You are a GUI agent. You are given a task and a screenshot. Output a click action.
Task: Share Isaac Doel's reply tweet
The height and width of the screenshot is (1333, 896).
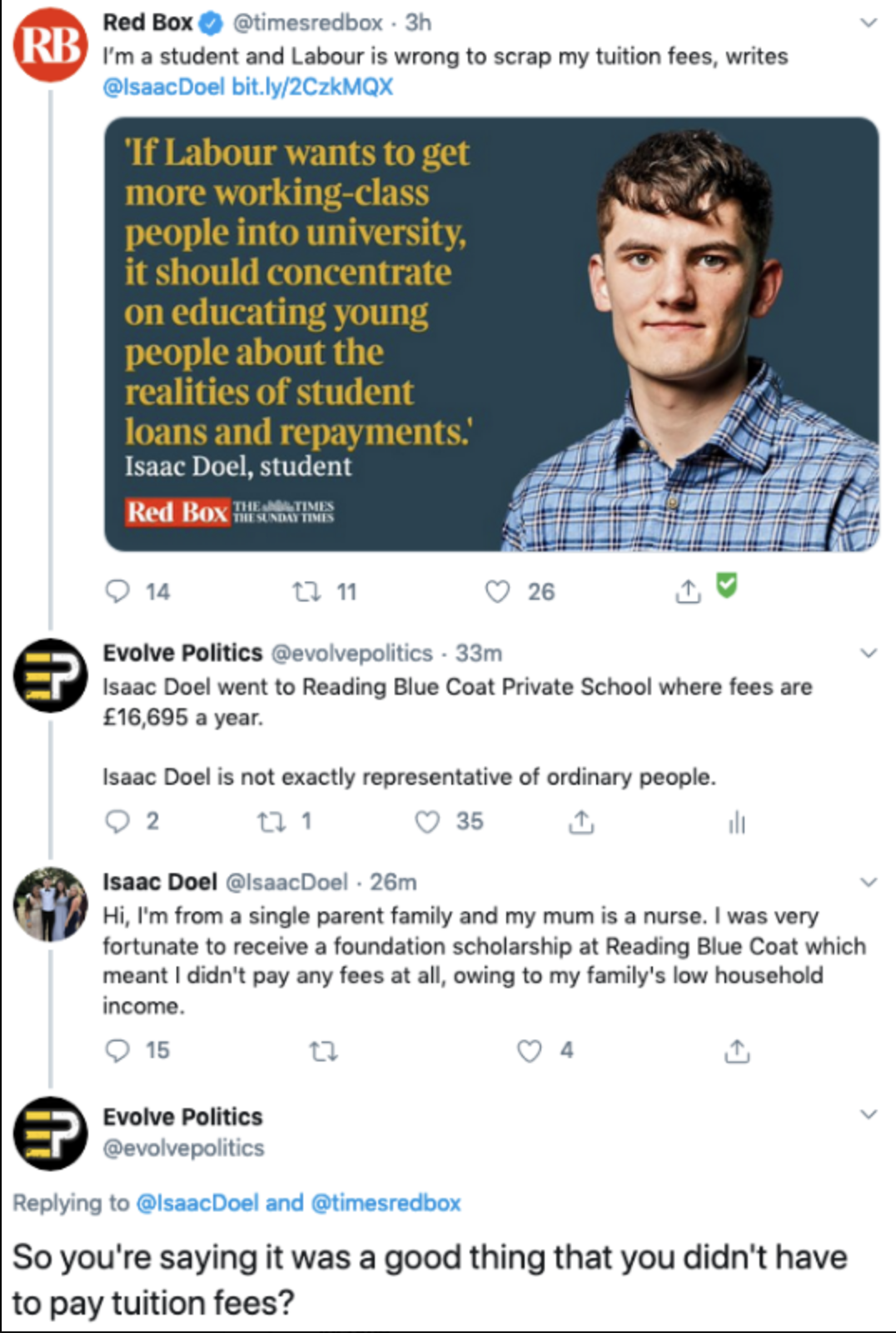(737, 1051)
